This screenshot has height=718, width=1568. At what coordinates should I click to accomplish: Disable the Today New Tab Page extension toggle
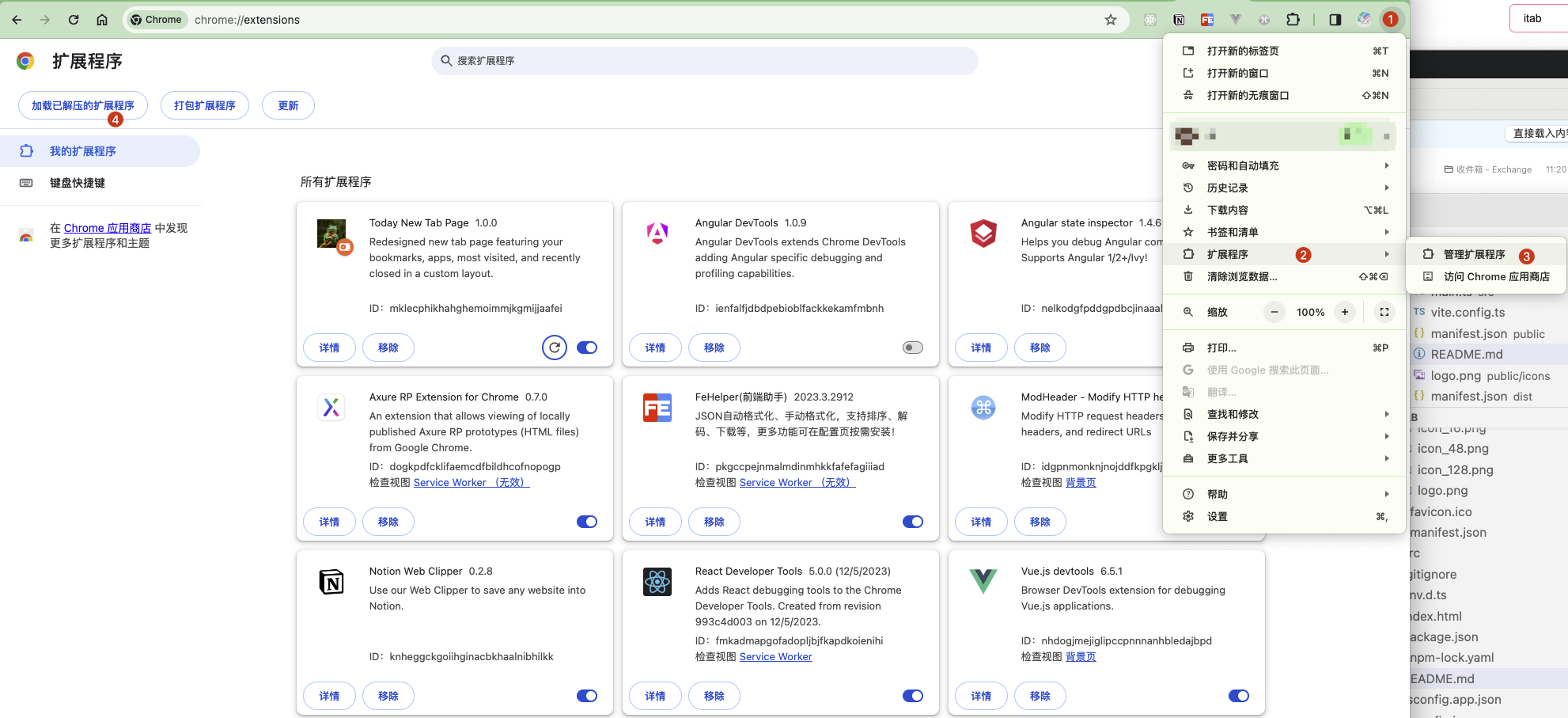point(587,348)
